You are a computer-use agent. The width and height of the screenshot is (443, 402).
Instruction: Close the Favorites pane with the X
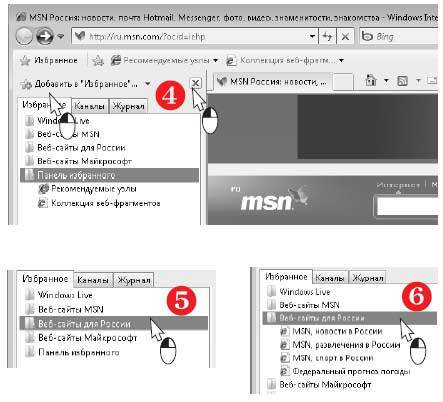pyautogui.click(x=196, y=83)
